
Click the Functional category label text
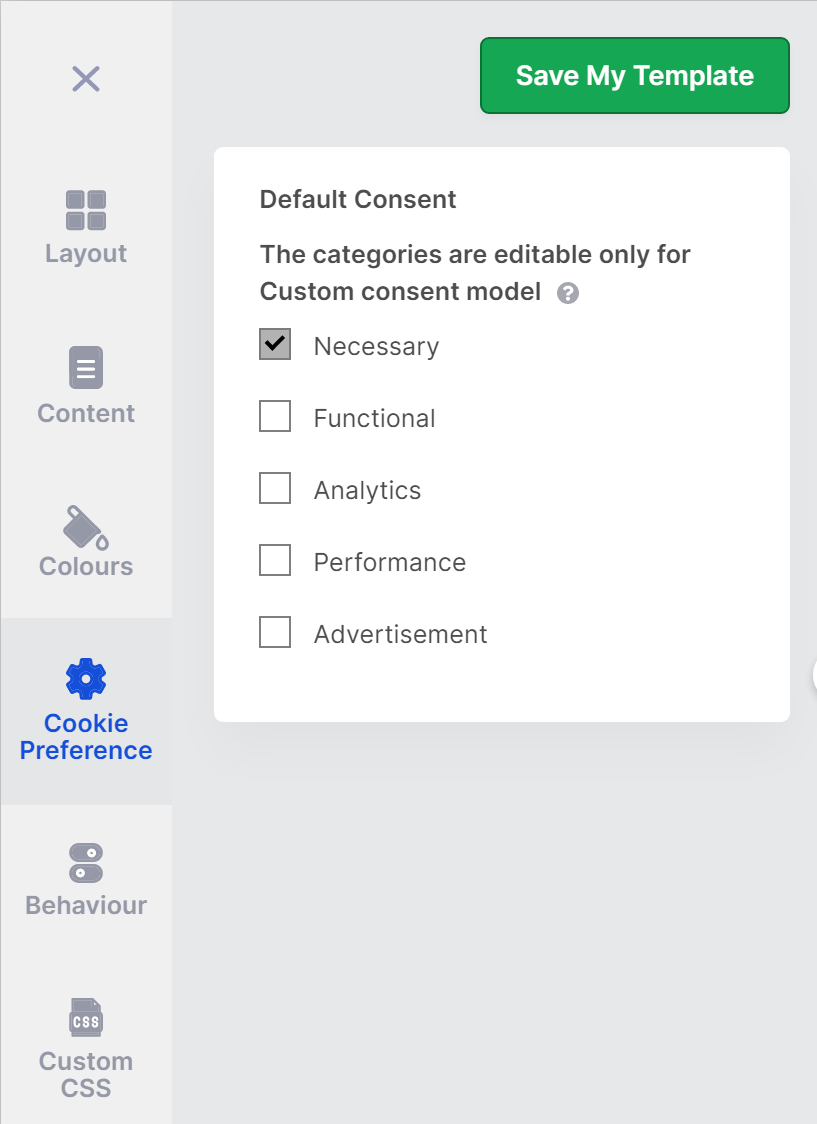[374, 418]
